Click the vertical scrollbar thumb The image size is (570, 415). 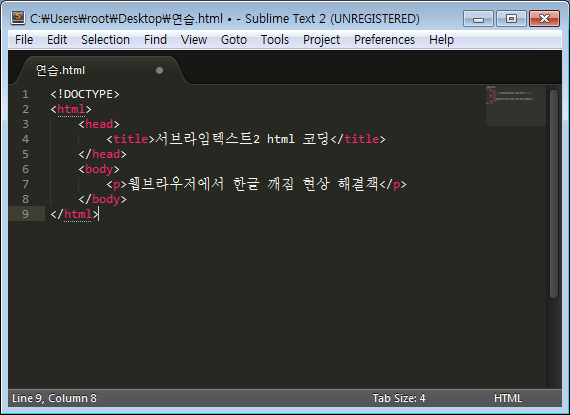click(x=554, y=194)
